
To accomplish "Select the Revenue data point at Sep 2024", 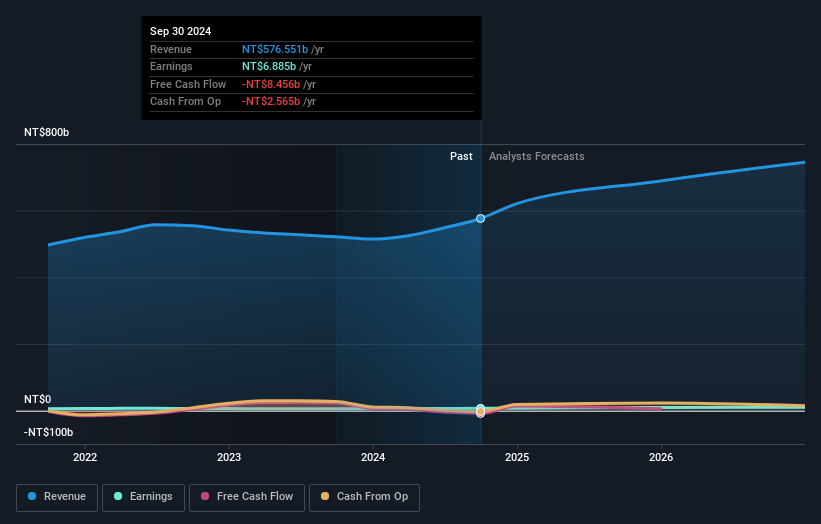I will pos(480,218).
